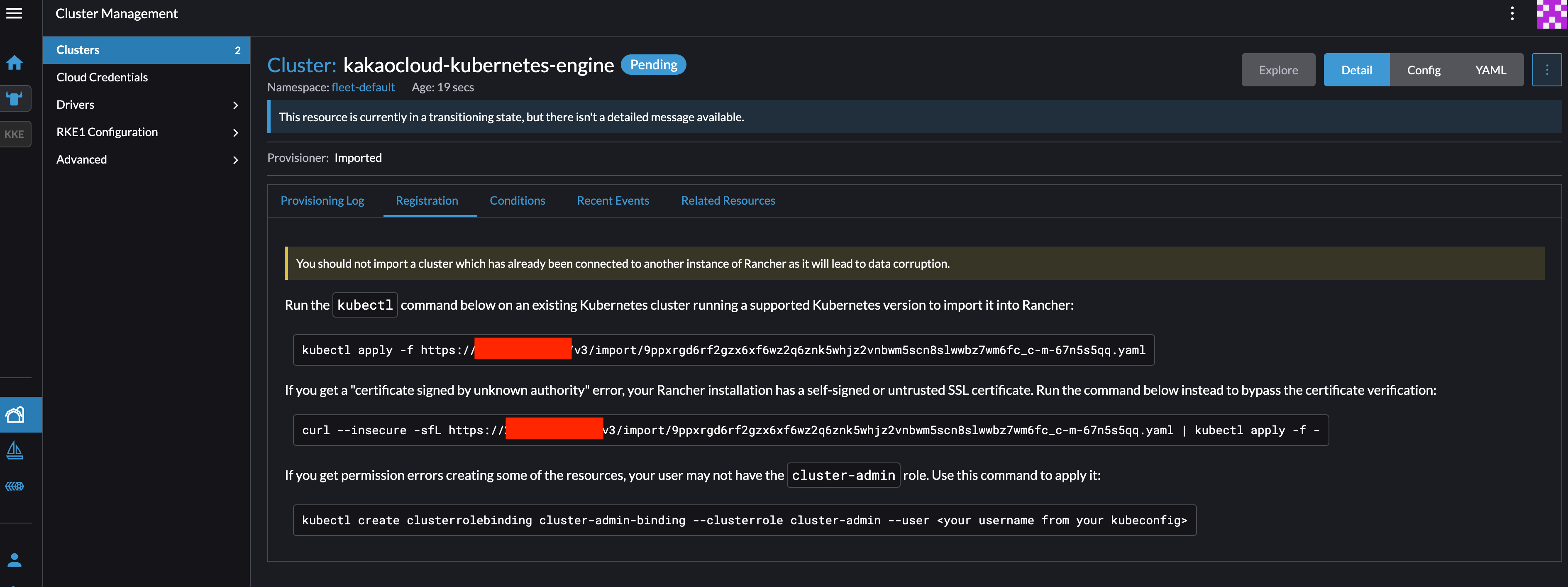Viewport: 1568px width, 587px height.
Task: Open the KKE cluster shortcut
Action: coord(15,134)
